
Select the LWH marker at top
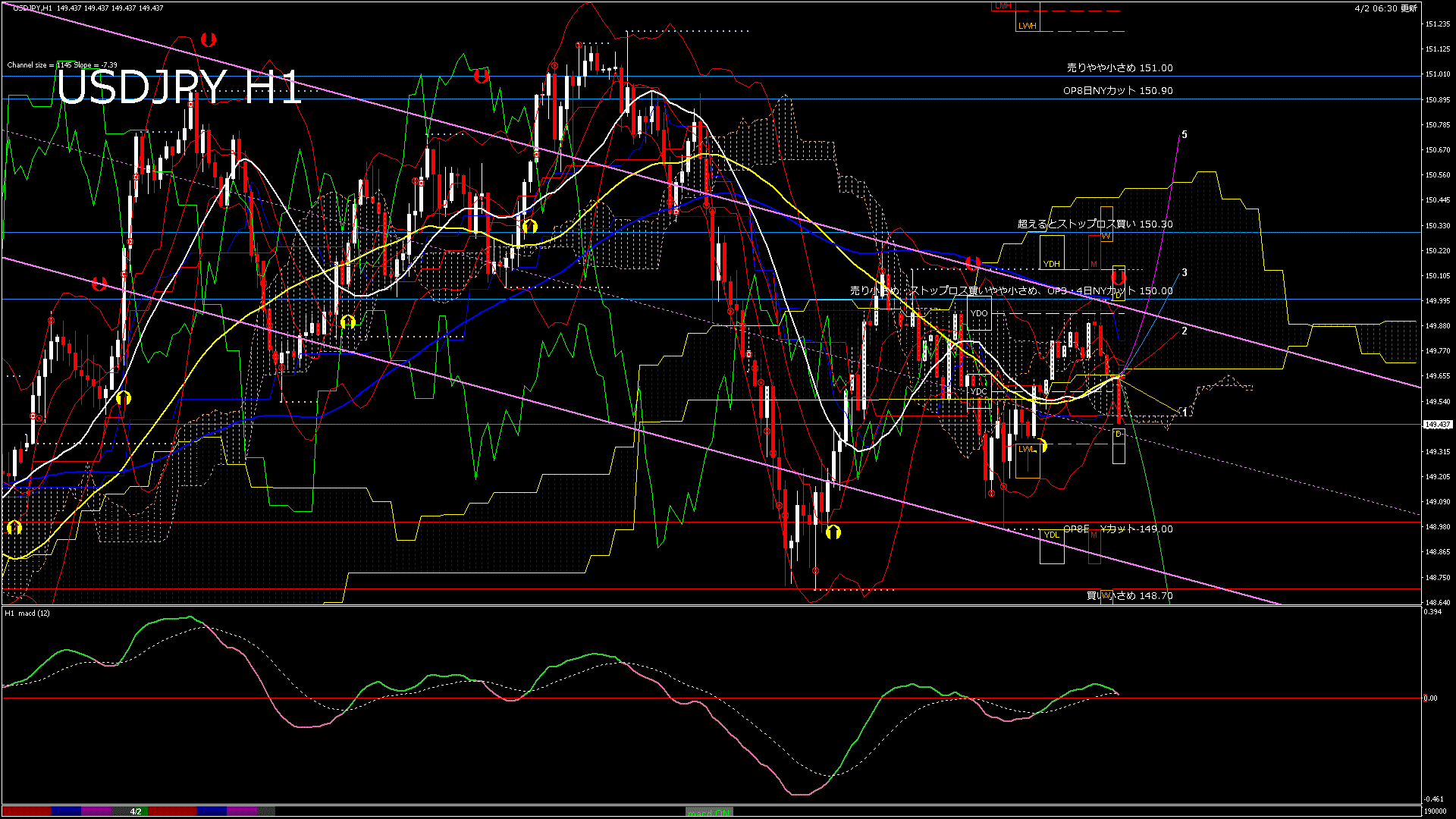(x=1027, y=26)
